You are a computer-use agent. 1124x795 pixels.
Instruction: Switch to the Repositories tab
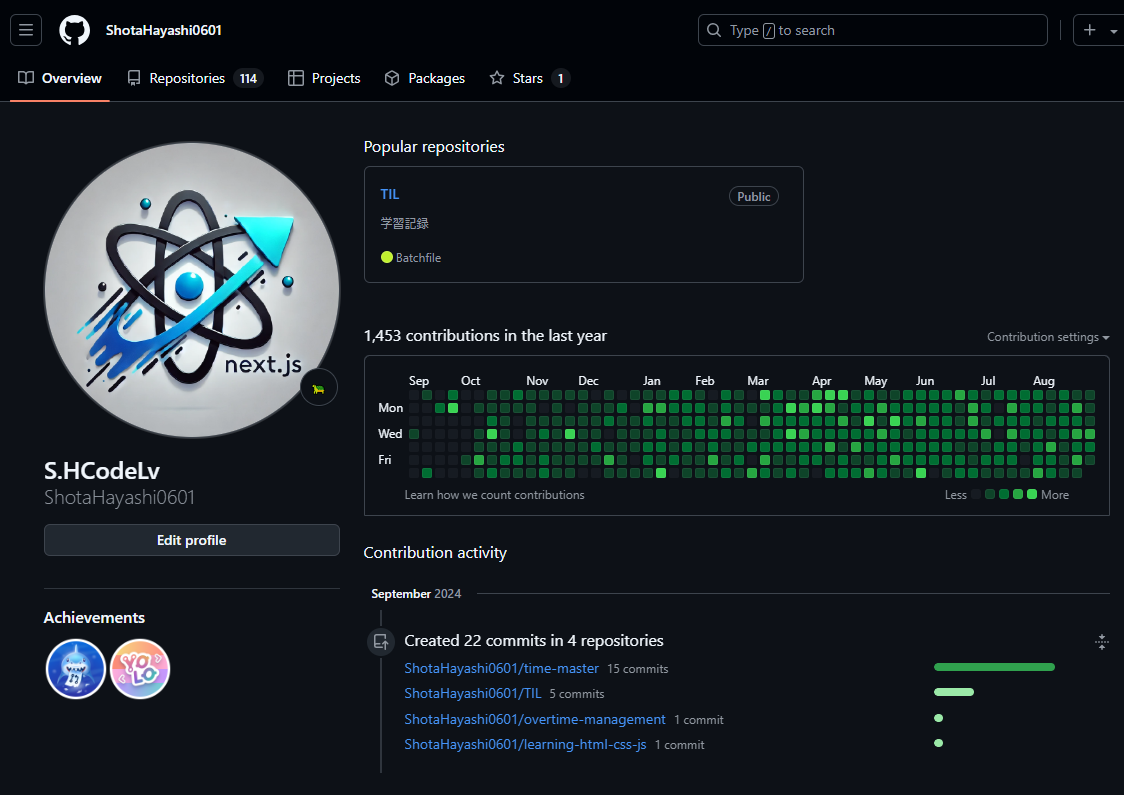[x=195, y=78]
